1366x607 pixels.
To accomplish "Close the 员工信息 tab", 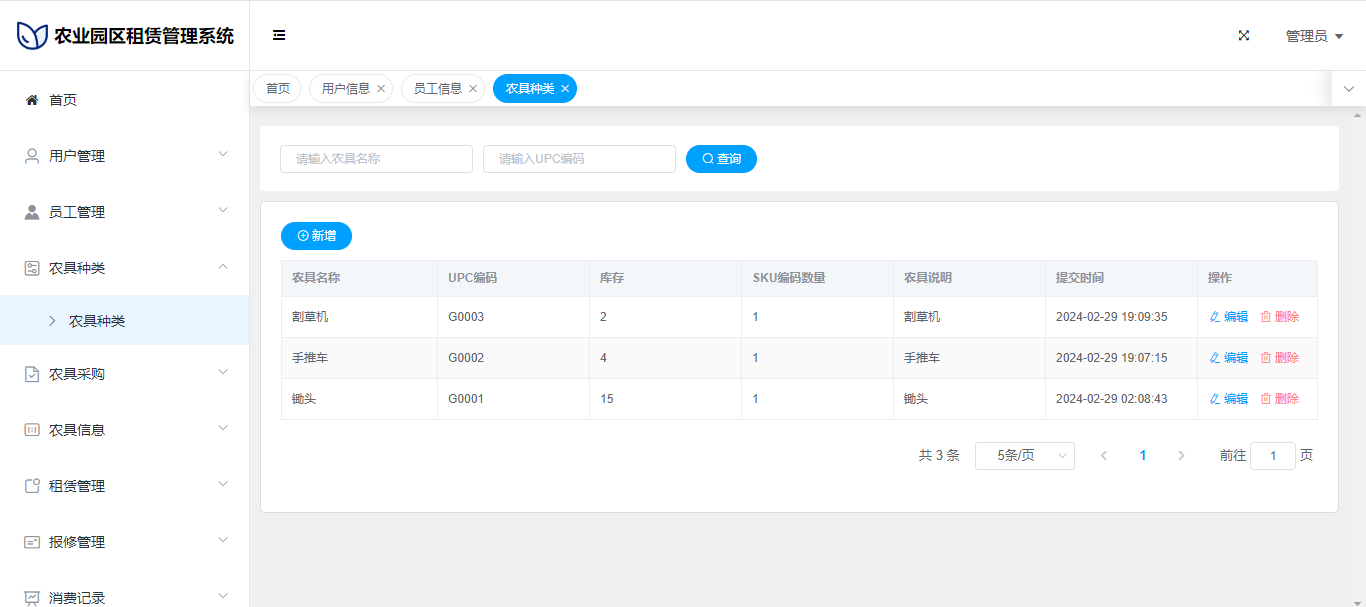I will (473, 89).
